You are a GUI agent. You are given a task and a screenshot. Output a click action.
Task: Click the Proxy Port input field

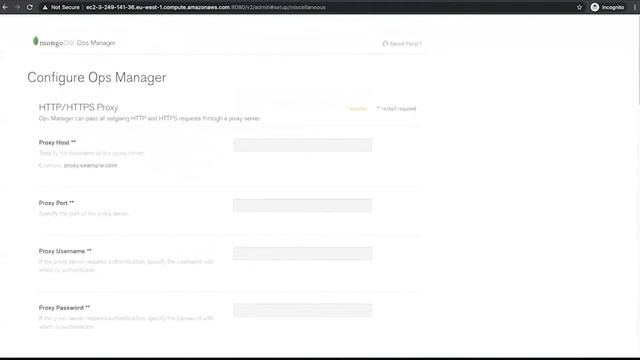(x=302, y=205)
